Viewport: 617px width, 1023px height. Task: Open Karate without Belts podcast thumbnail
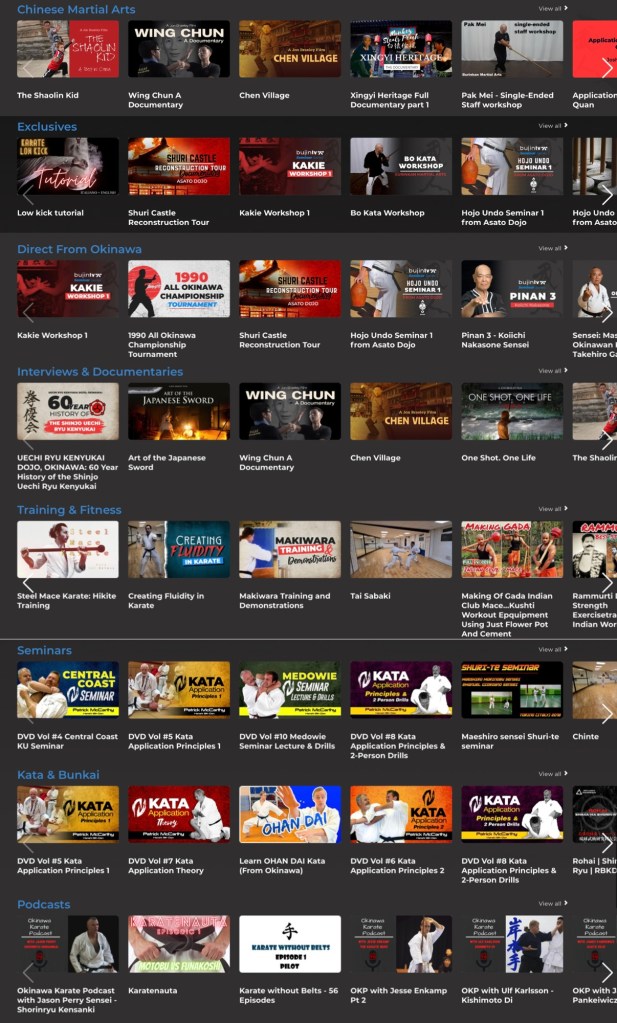pyautogui.click(x=290, y=944)
